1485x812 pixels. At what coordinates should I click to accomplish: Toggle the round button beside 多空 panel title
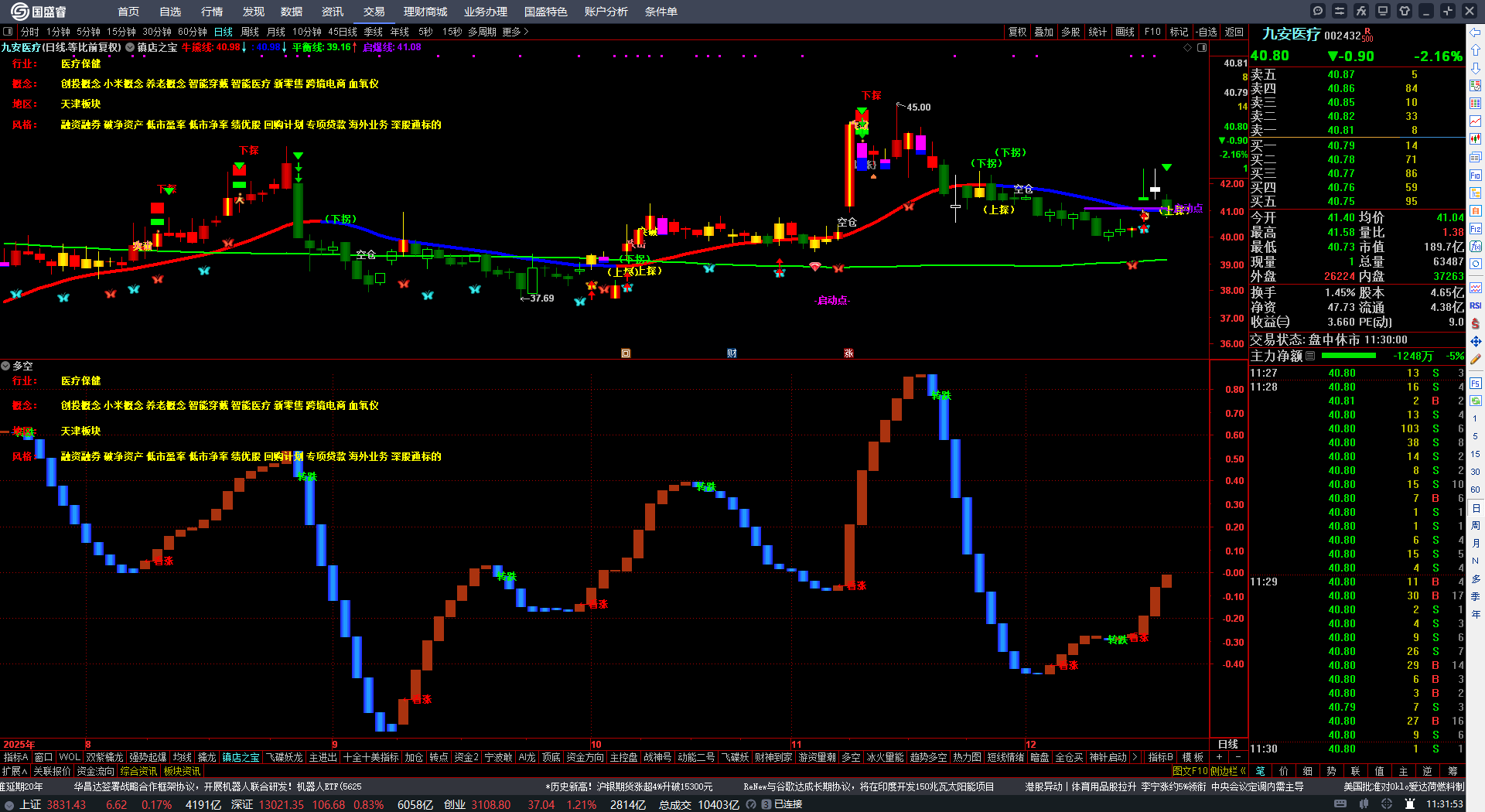(5, 366)
